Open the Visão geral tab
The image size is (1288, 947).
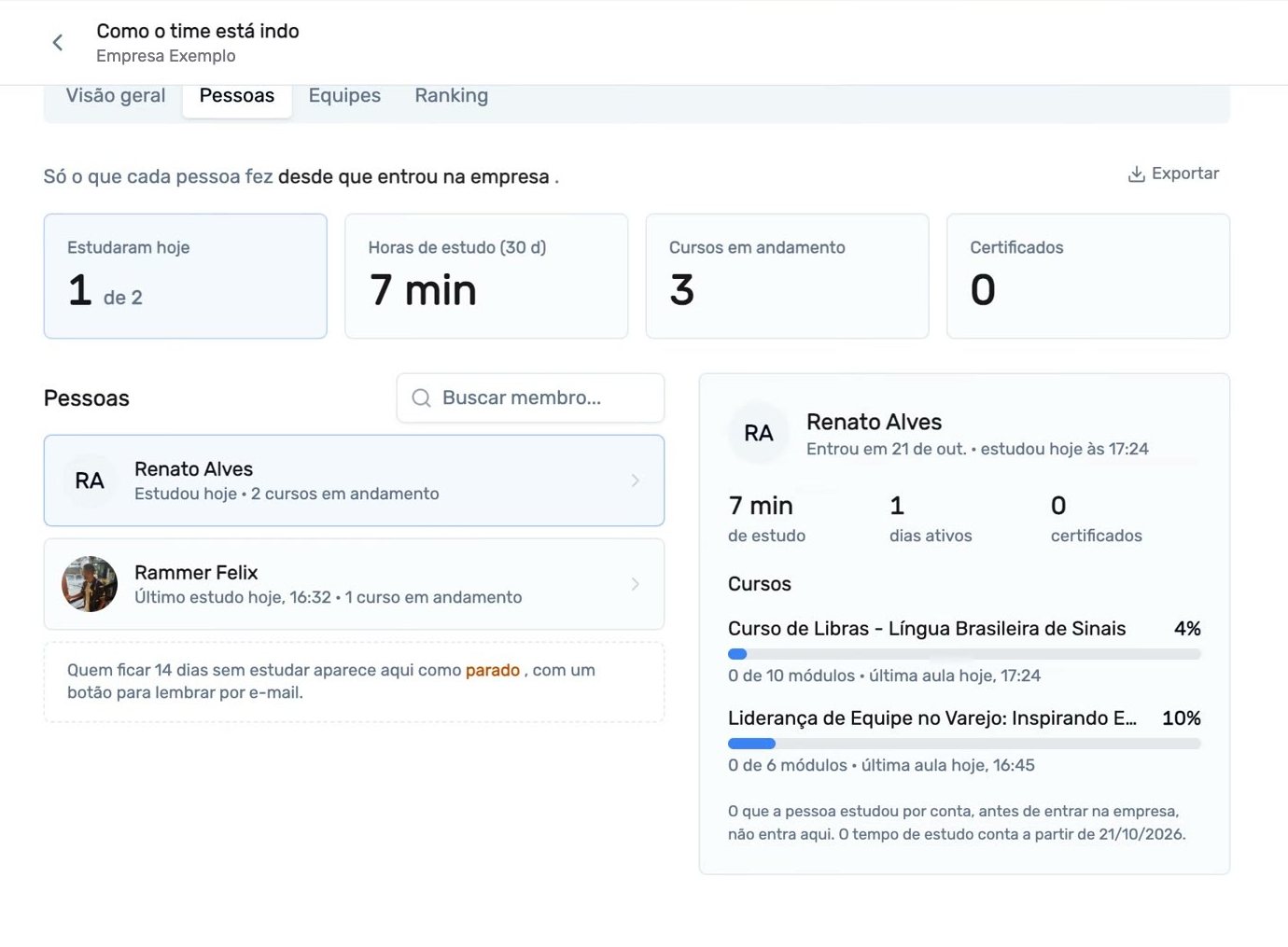pyautogui.click(x=116, y=96)
